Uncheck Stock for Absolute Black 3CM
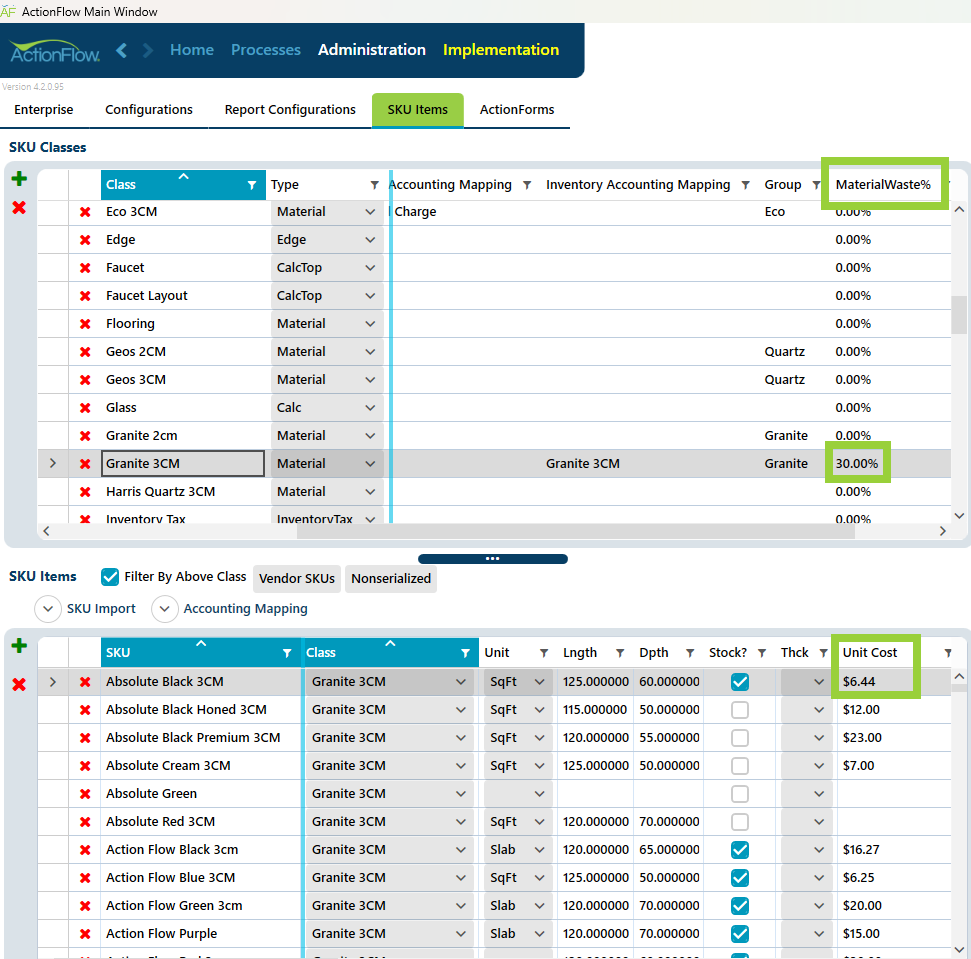971x959 pixels. pos(739,682)
